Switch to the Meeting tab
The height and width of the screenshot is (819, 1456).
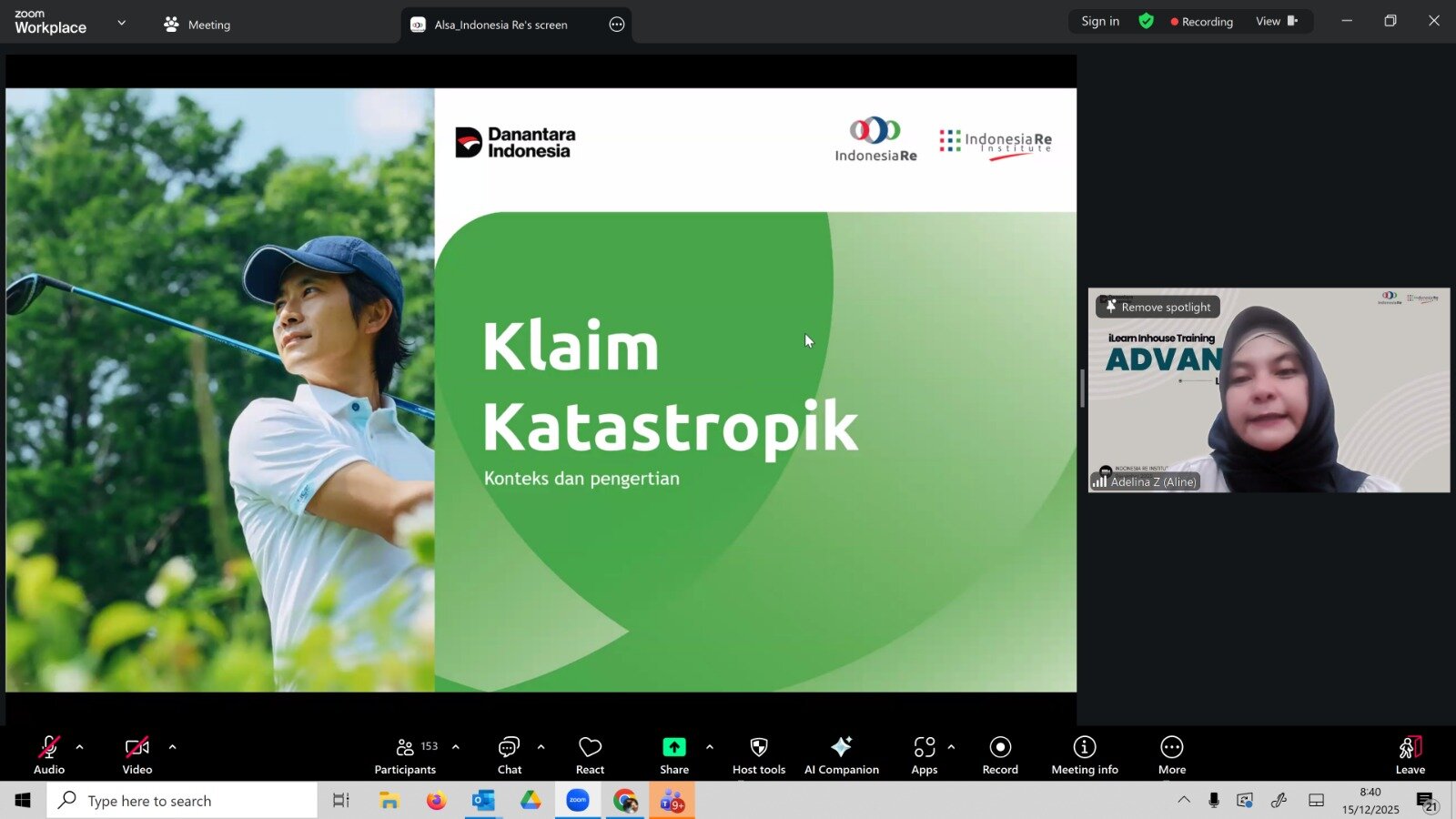click(197, 25)
